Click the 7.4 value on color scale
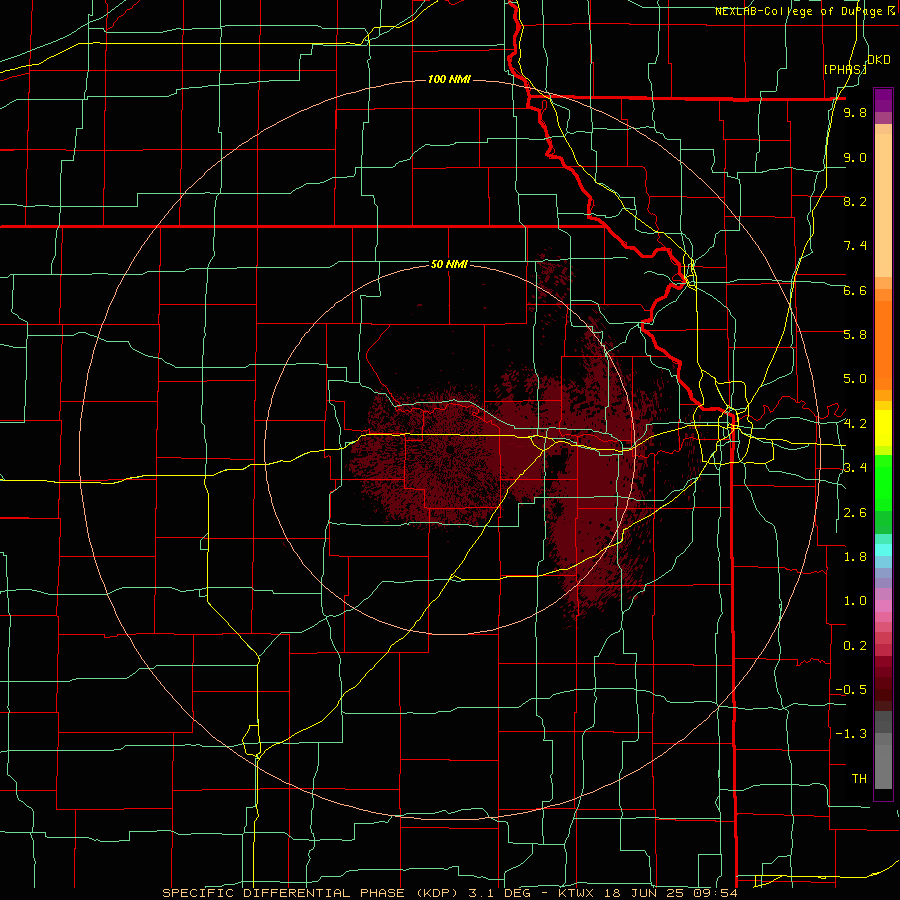The image size is (900, 900). click(855, 246)
